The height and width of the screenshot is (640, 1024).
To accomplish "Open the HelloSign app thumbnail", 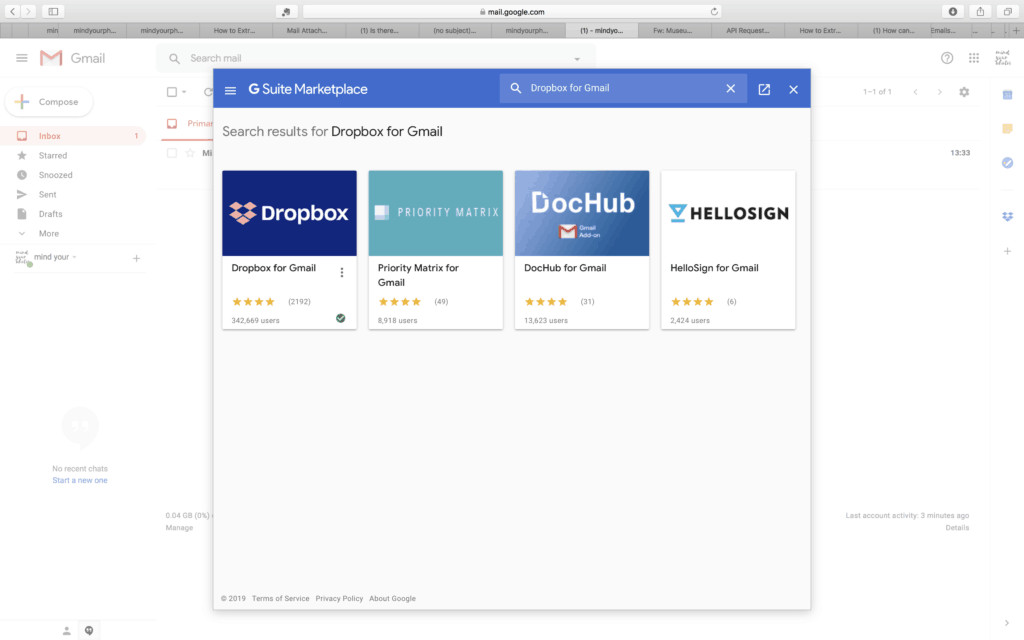I will 728,213.
